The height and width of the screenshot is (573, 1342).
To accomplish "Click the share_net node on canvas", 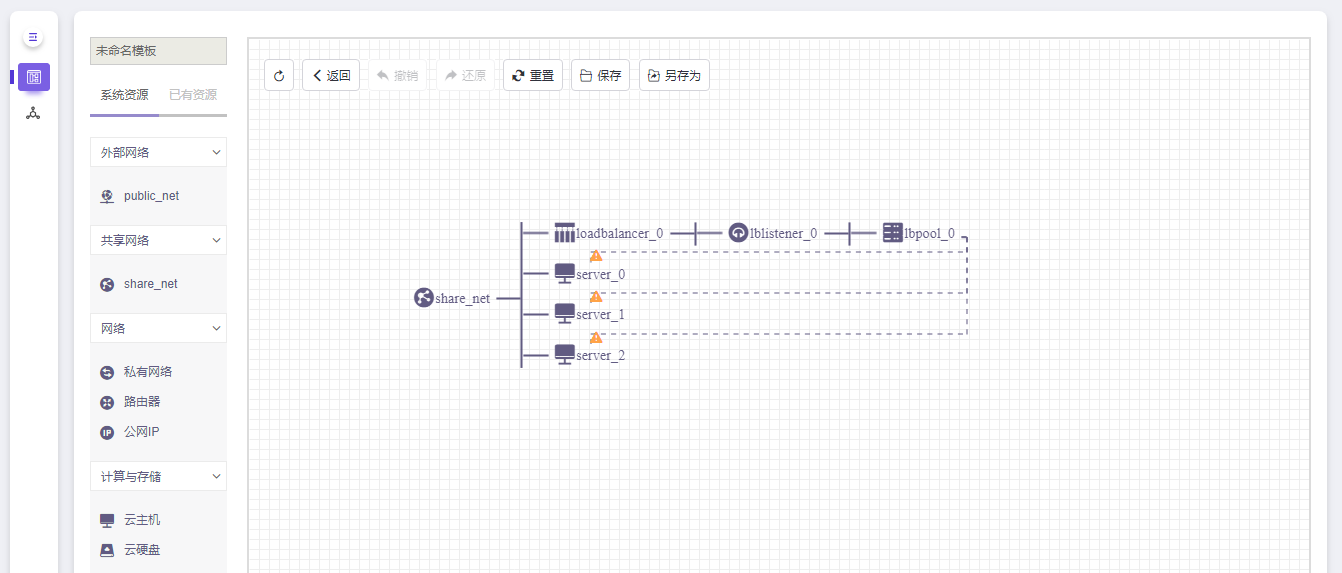I will point(424,298).
